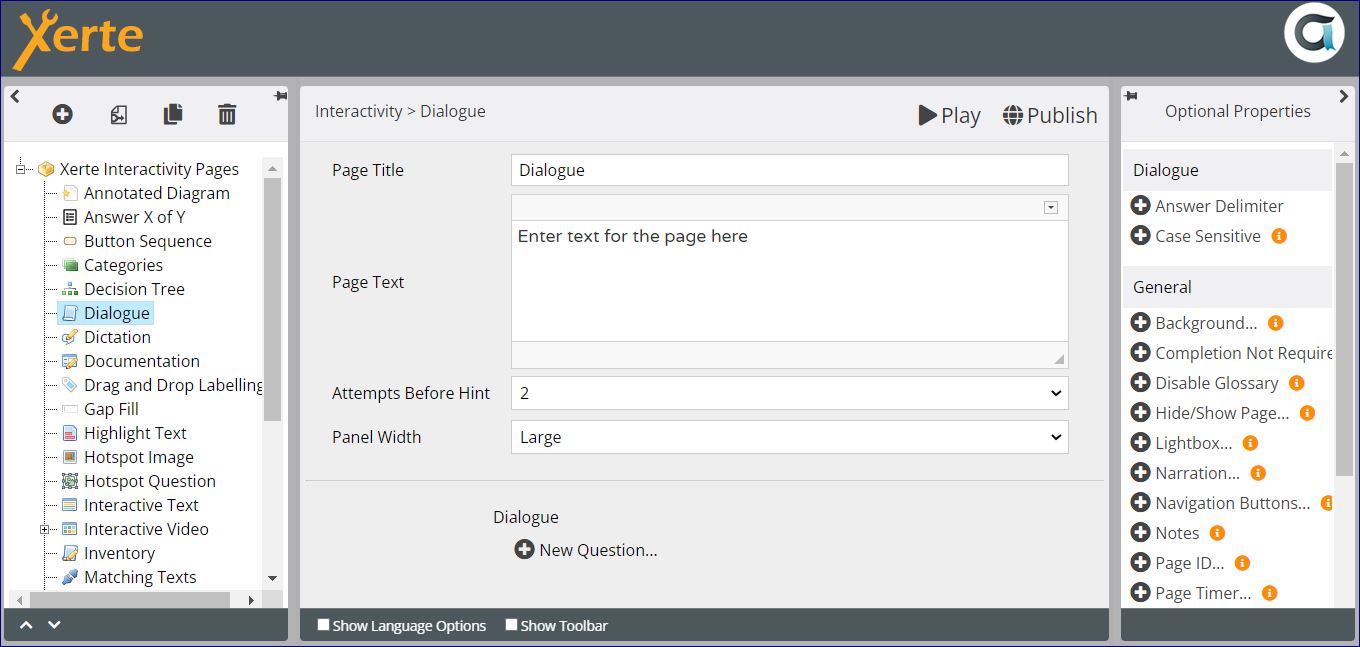
Task: Click the orange info icon beside Case Sensitive
Action: pyautogui.click(x=1279, y=236)
